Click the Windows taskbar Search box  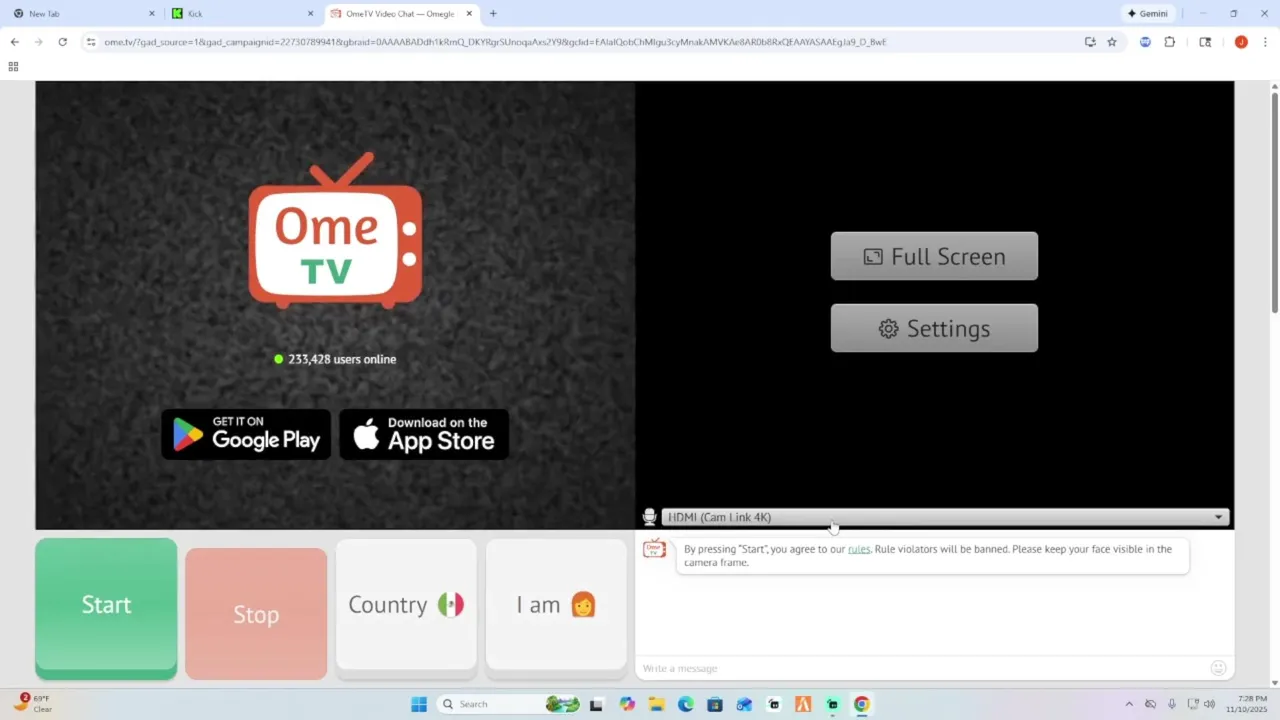pyautogui.click(x=510, y=704)
